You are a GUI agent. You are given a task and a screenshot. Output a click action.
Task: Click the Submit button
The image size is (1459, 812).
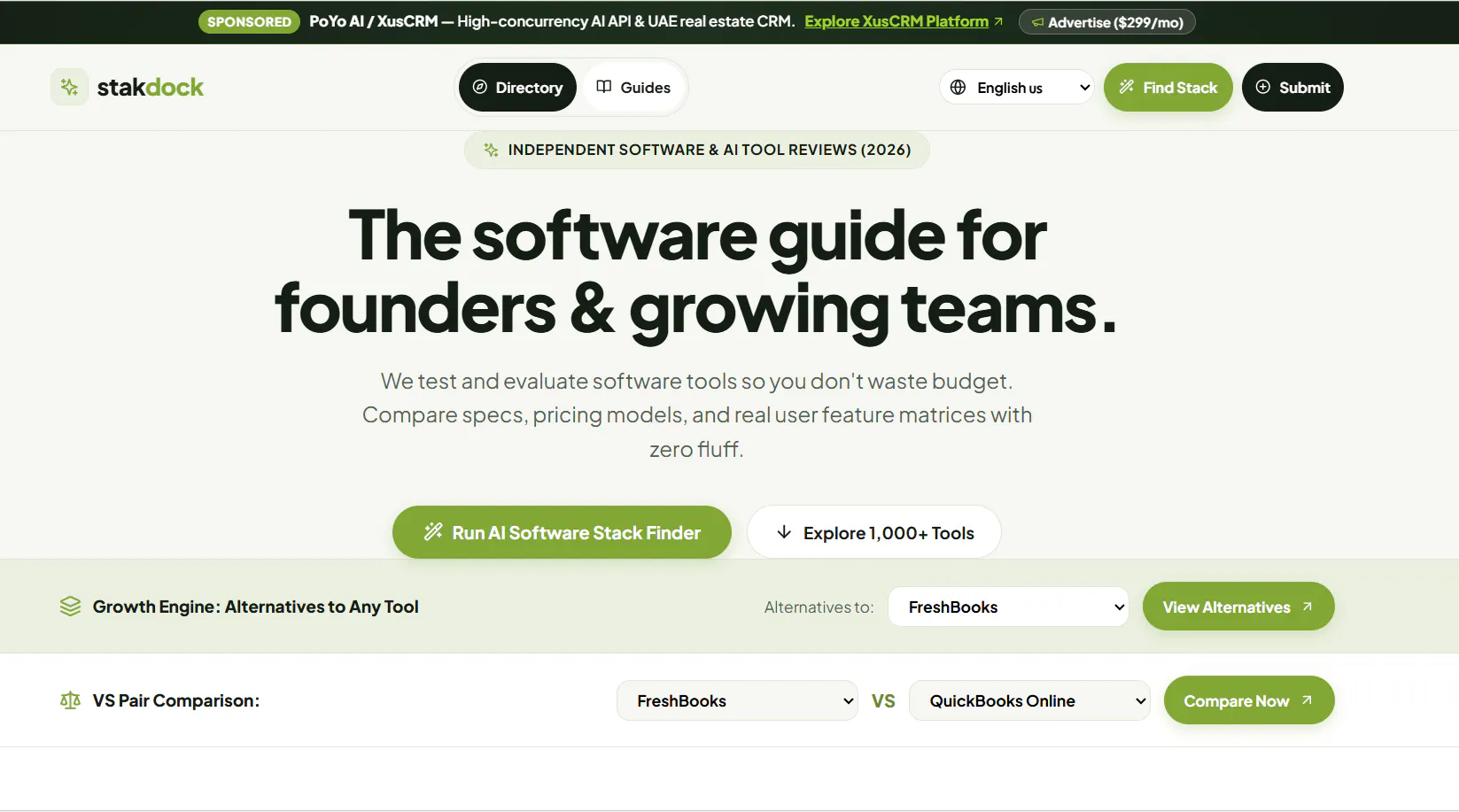(1292, 87)
